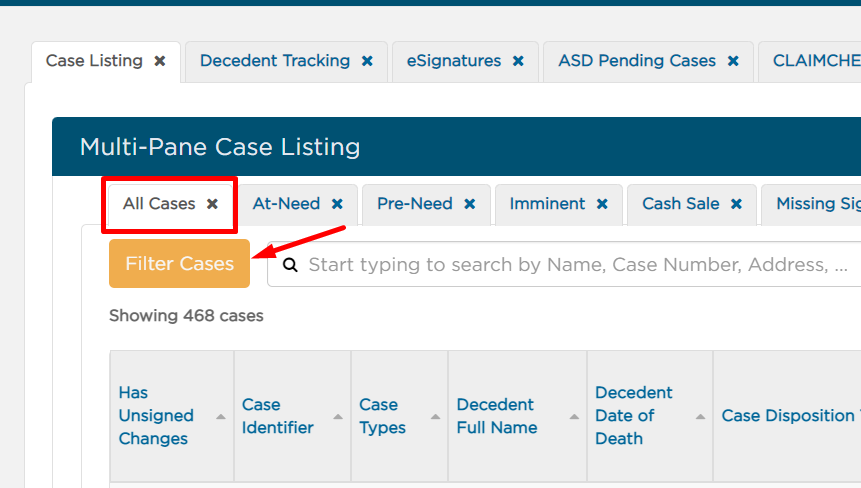The width and height of the screenshot is (861, 488).
Task: Sort the Case Types column arrow
Action: click(x=435, y=417)
